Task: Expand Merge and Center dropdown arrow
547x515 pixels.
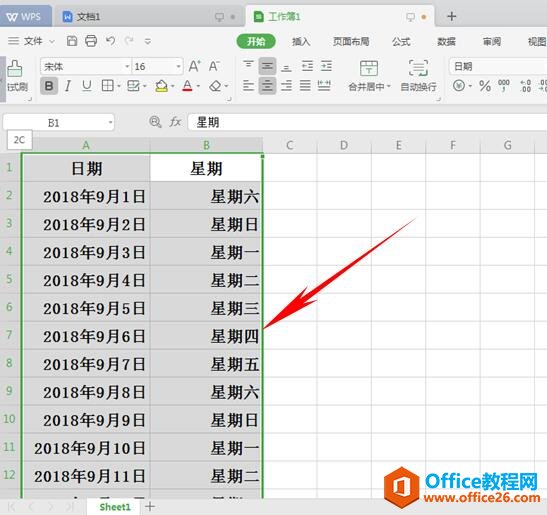Action: pos(389,86)
